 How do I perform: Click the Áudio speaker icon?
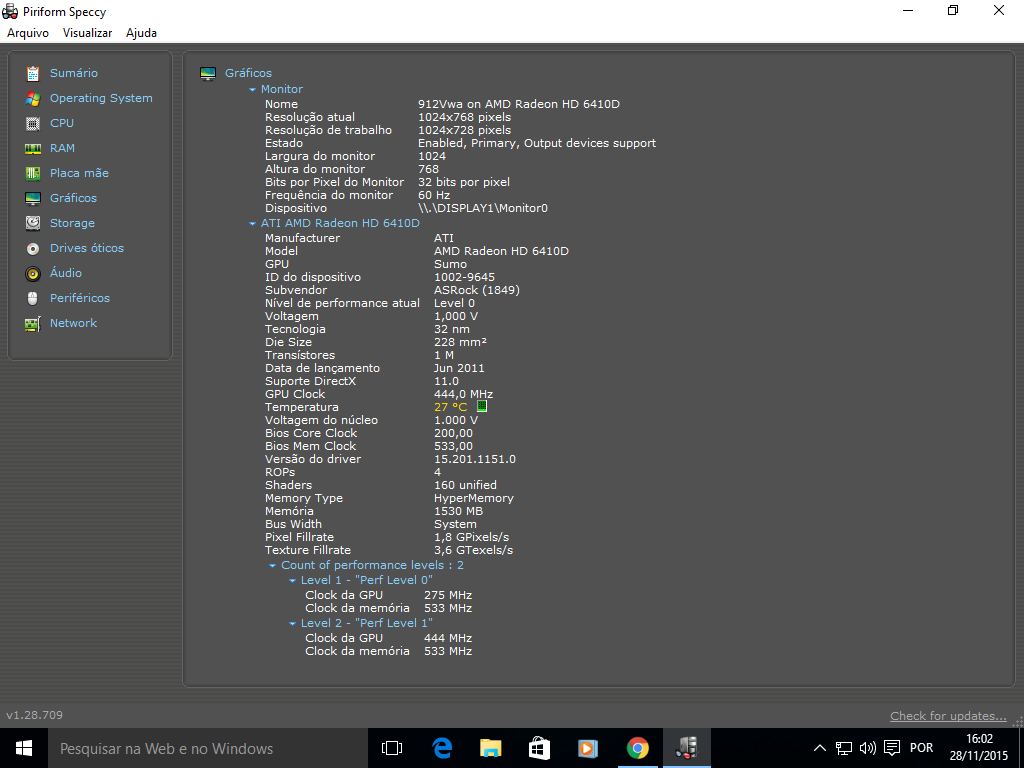click(x=33, y=274)
